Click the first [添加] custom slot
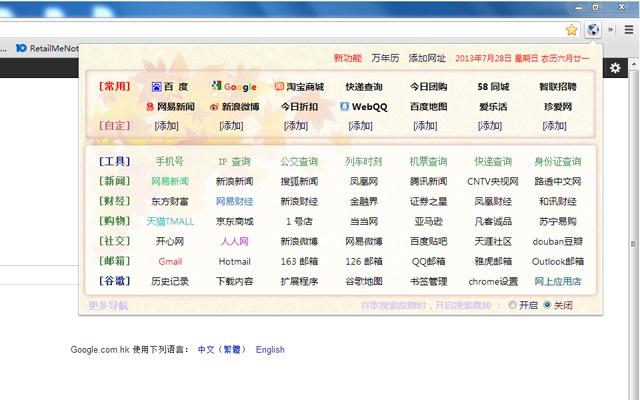 click(166, 126)
